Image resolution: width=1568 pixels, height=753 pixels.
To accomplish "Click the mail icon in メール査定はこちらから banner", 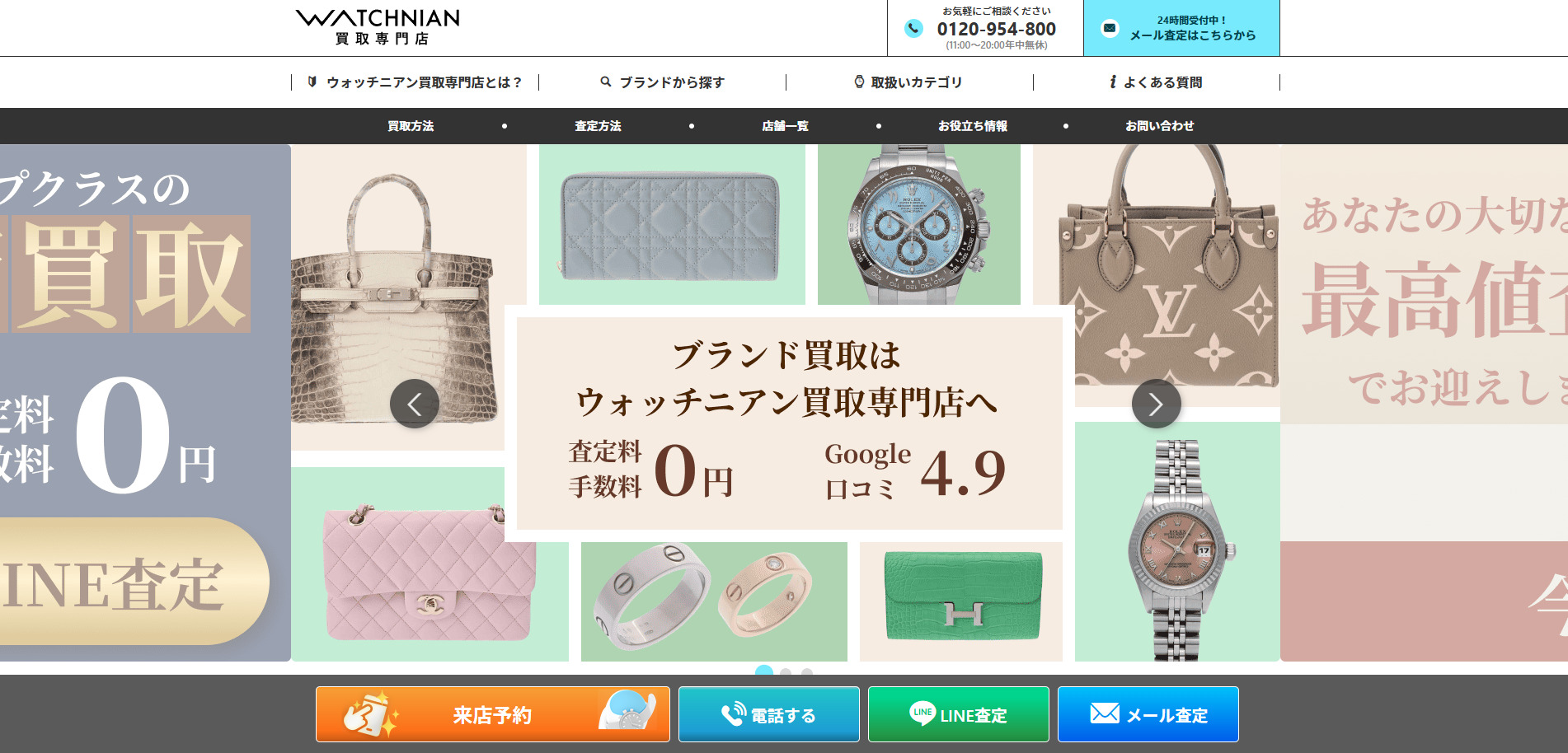I will tap(1110, 28).
